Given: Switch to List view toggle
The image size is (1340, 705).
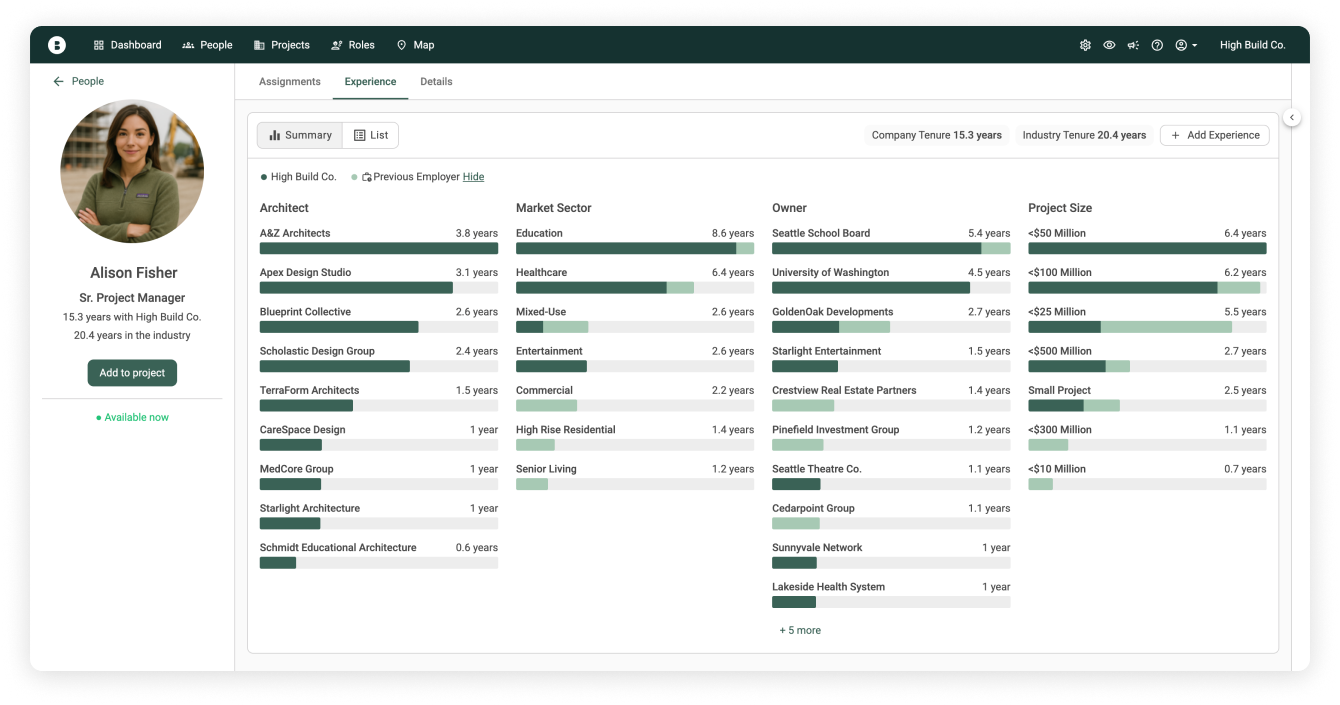Looking at the screenshot, I should pos(371,135).
